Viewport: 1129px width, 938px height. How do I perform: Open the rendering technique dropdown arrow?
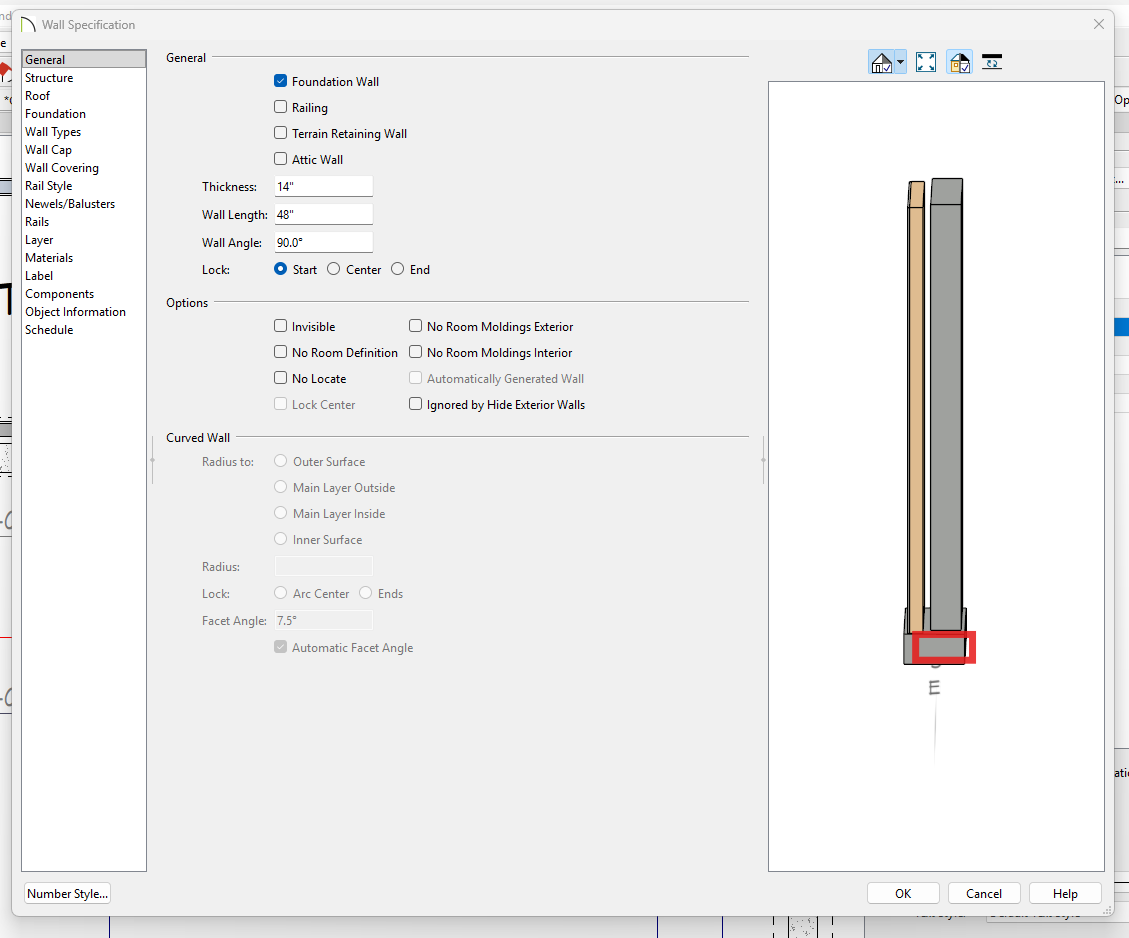point(900,63)
